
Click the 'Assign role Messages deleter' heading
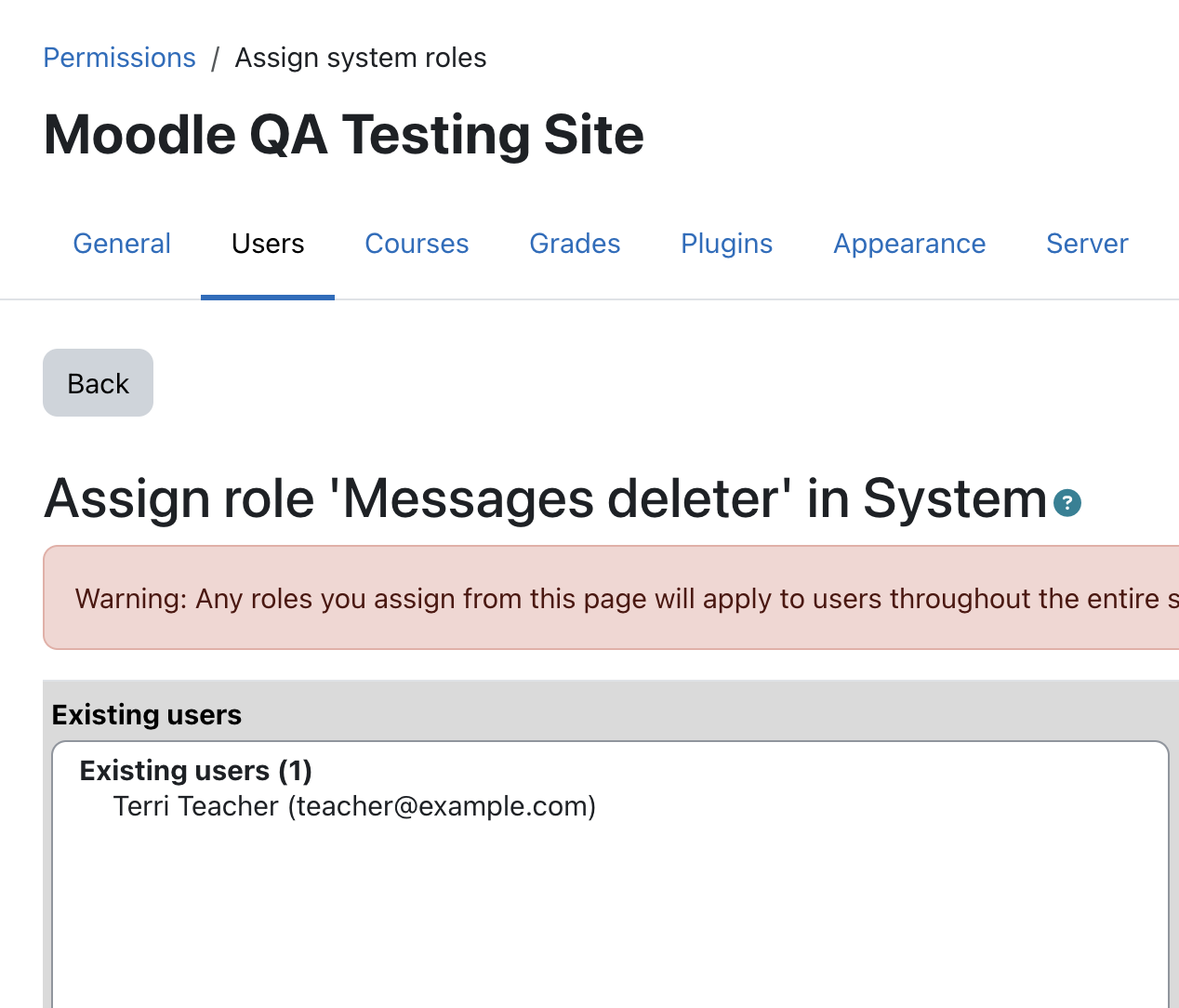pyautogui.click(x=546, y=498)
